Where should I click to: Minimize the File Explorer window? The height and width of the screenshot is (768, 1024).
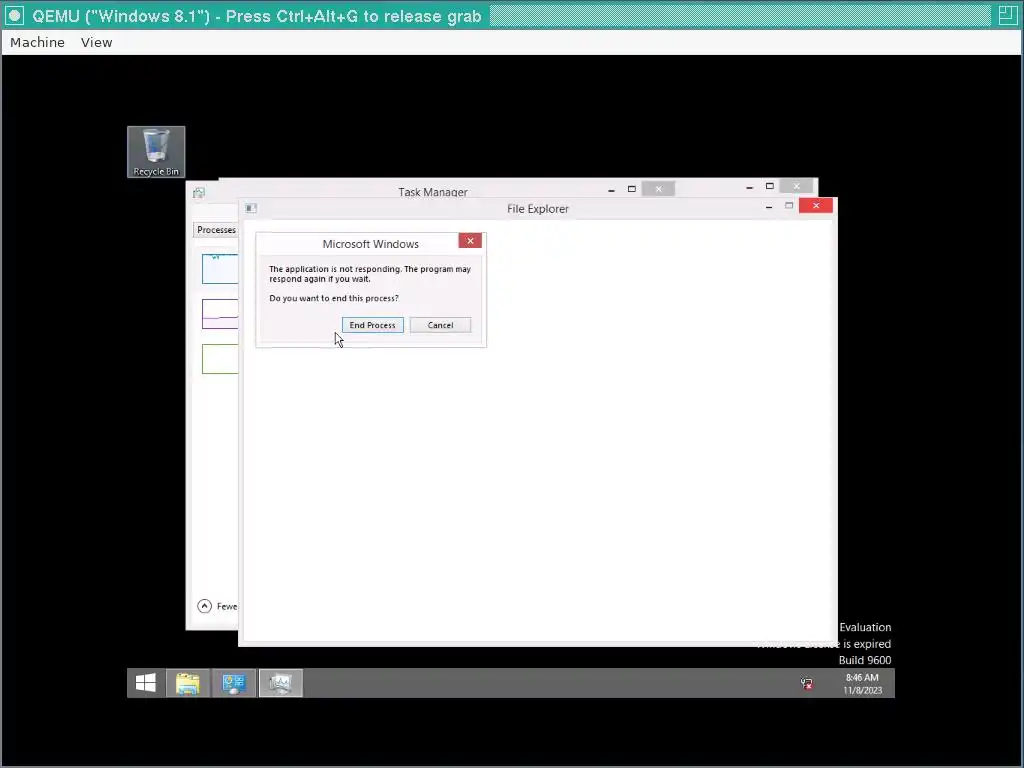point(769,206)
